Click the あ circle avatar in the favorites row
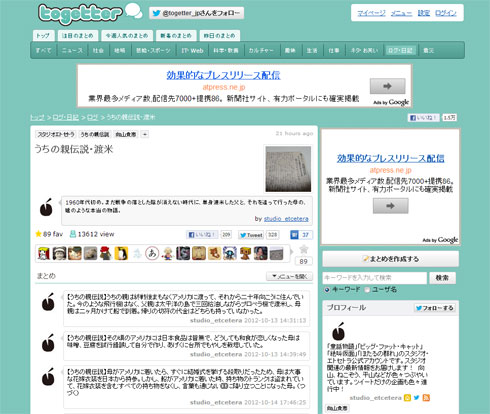This screenshot has height=414, width=490. tap(152, 253)
